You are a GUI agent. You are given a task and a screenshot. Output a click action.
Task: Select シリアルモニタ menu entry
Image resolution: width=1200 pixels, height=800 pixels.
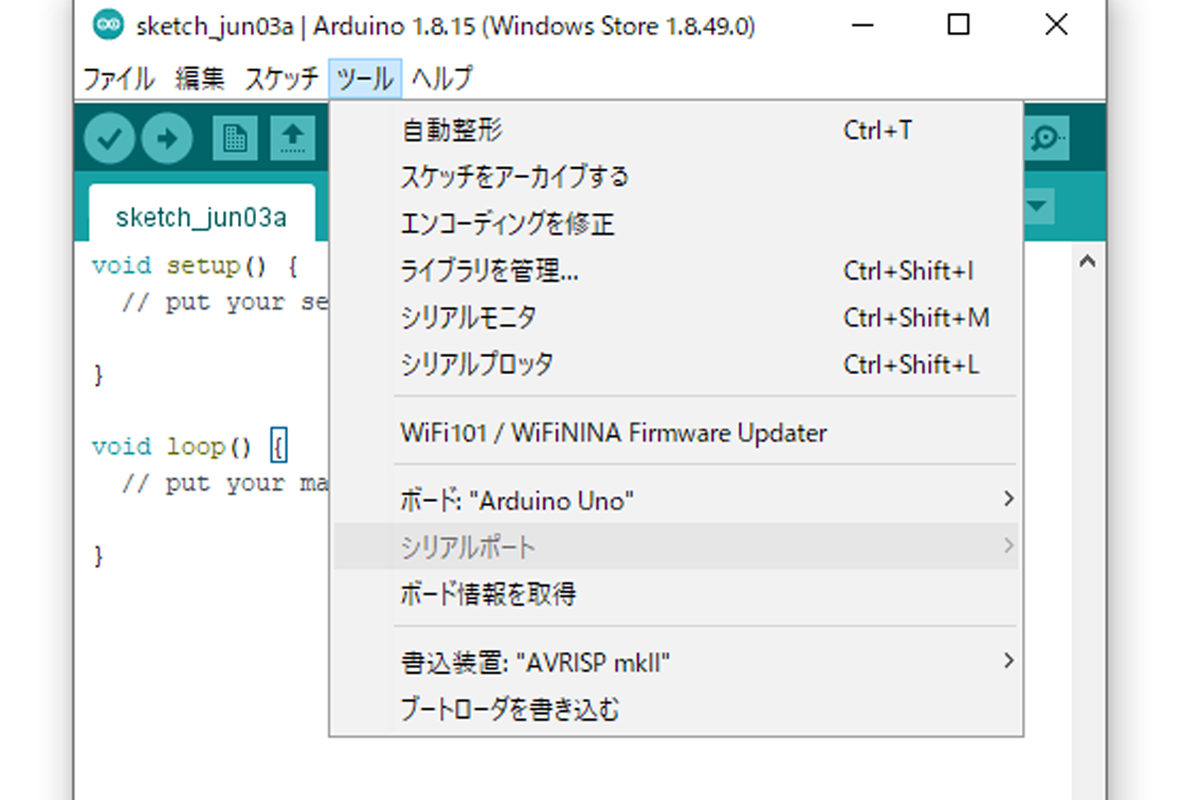pyautogui.click(x=468, y=318)
